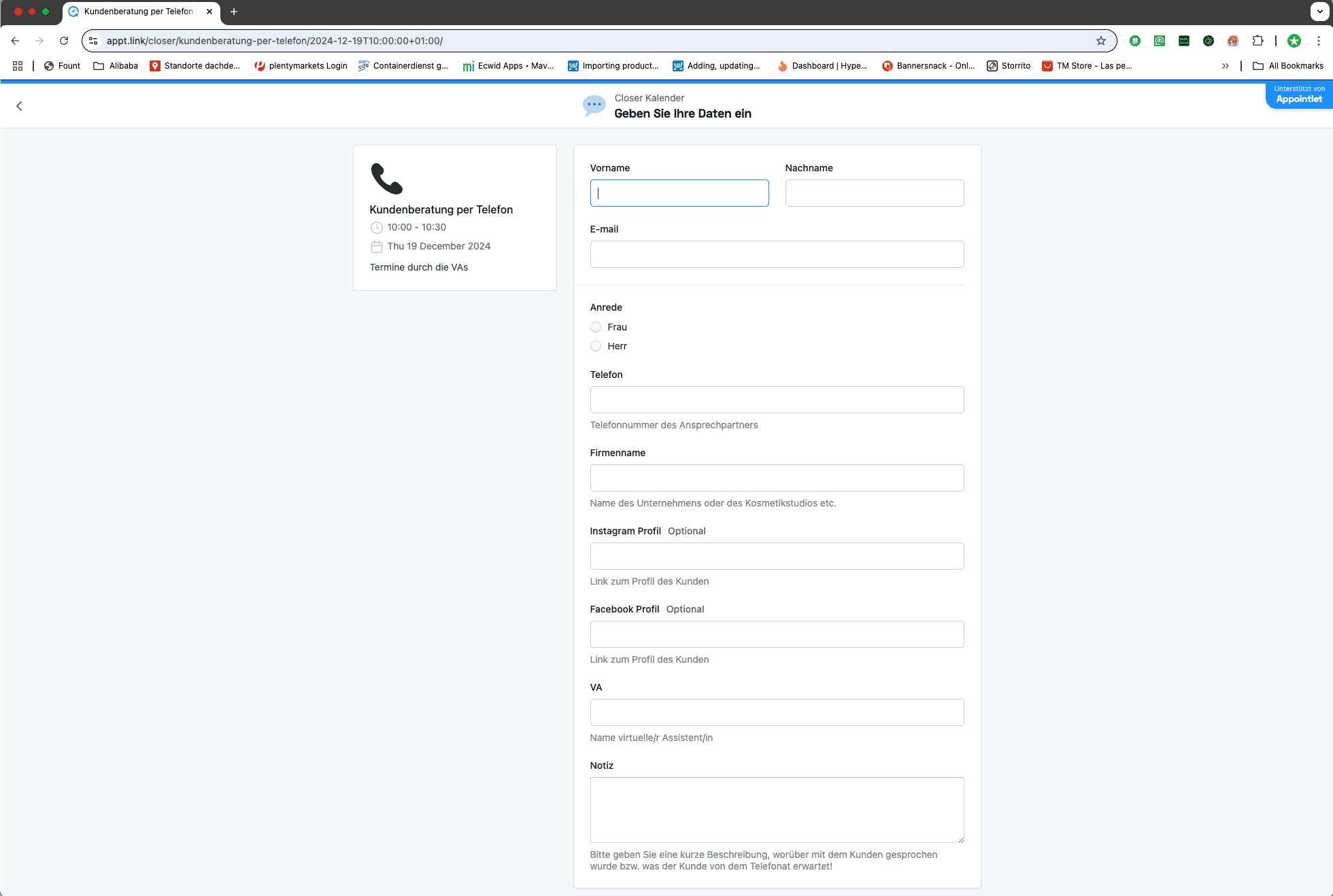Open the Chrome three-dot menu
The image size is (1333, 896).
pyautogui.click(x=1318, y=41)
